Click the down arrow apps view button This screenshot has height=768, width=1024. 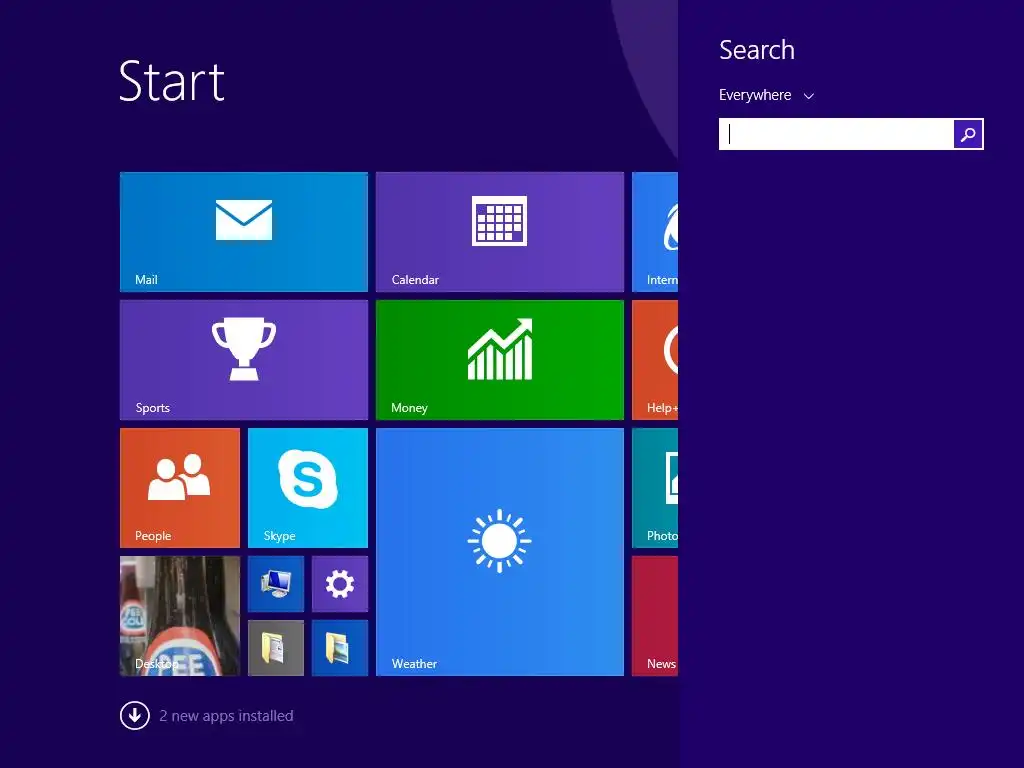[135, 716]
